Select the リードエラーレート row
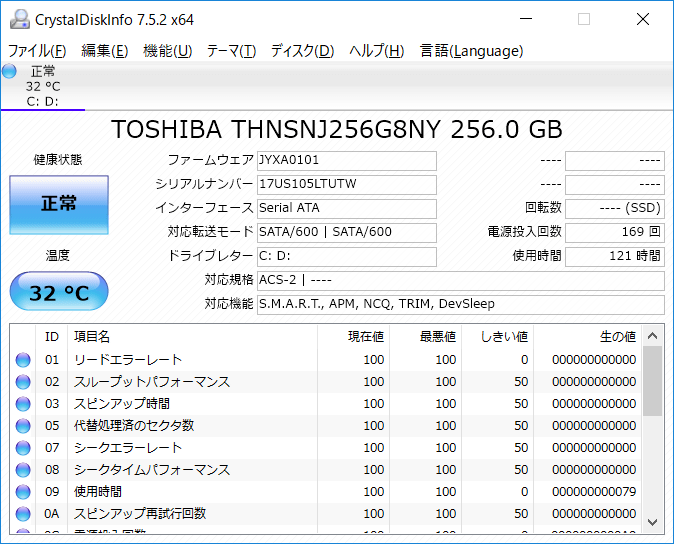The width and height of the screenshot is (674, 544). tap(326, 360)
